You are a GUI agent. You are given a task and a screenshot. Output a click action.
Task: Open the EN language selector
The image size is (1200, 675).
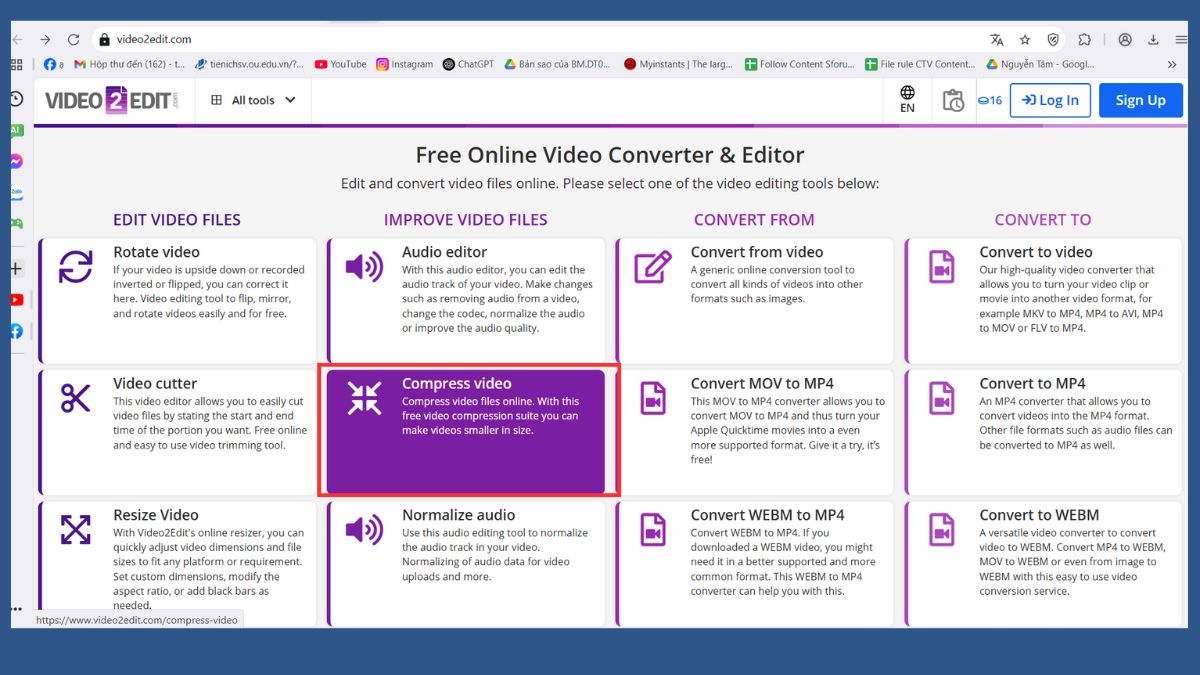(907, 99)
